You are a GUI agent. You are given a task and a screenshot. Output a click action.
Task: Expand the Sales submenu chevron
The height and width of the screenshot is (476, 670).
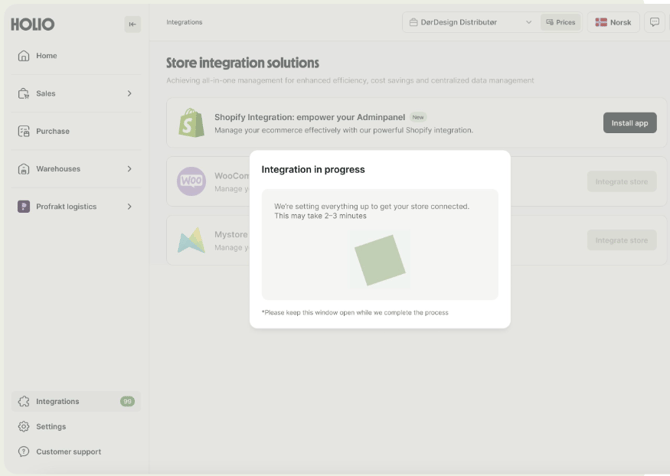coord(129,94)
